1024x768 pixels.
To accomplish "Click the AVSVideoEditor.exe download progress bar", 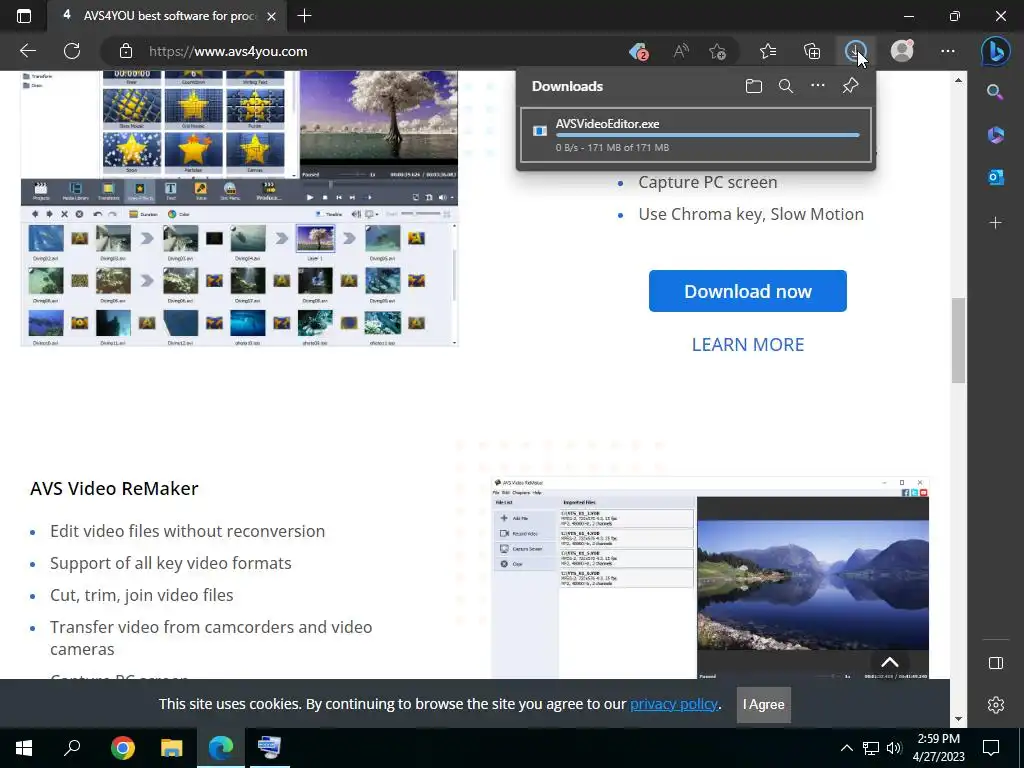I will coord(707,135).
